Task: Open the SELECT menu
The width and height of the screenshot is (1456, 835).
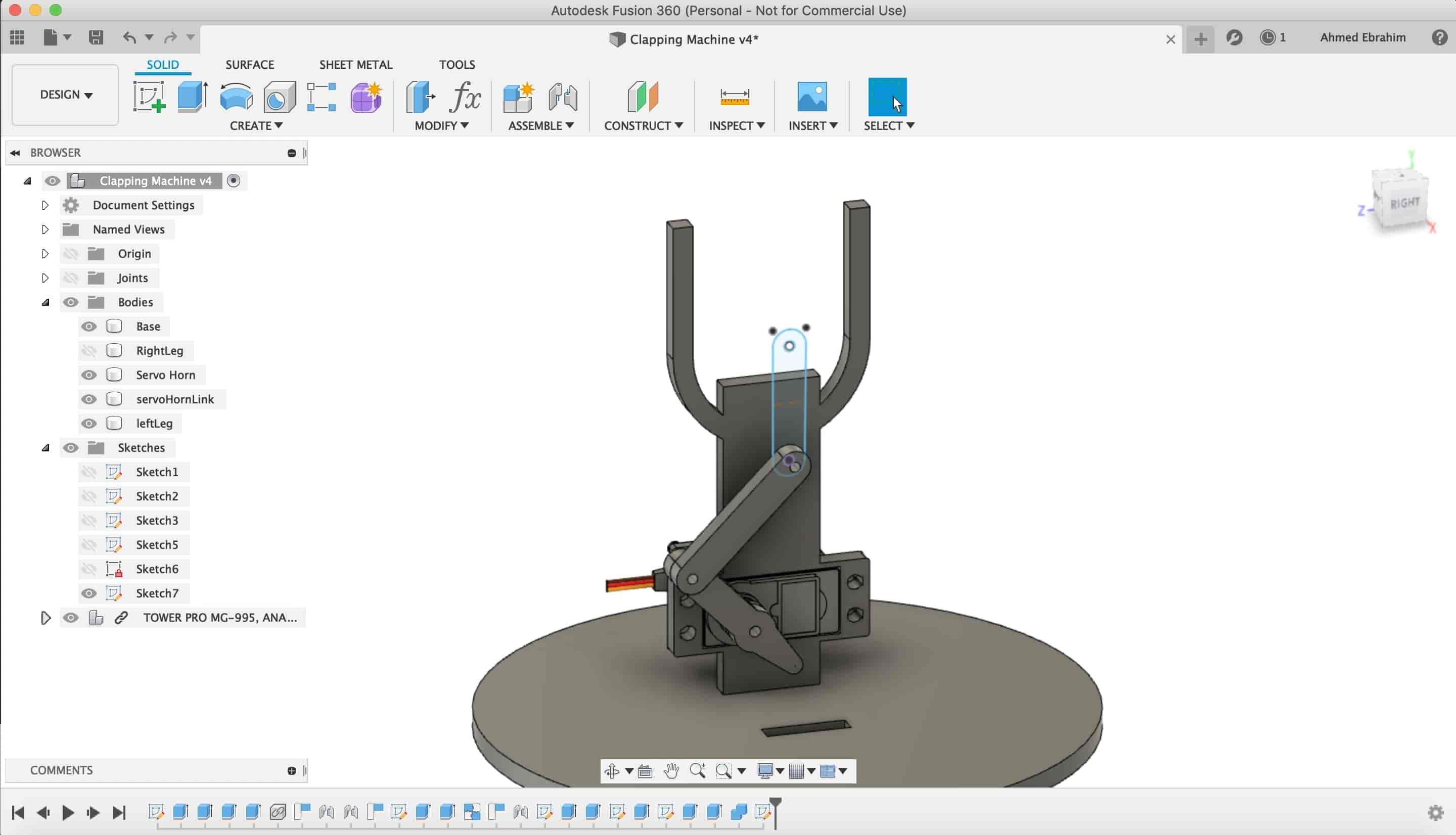Action: [889, 125]
